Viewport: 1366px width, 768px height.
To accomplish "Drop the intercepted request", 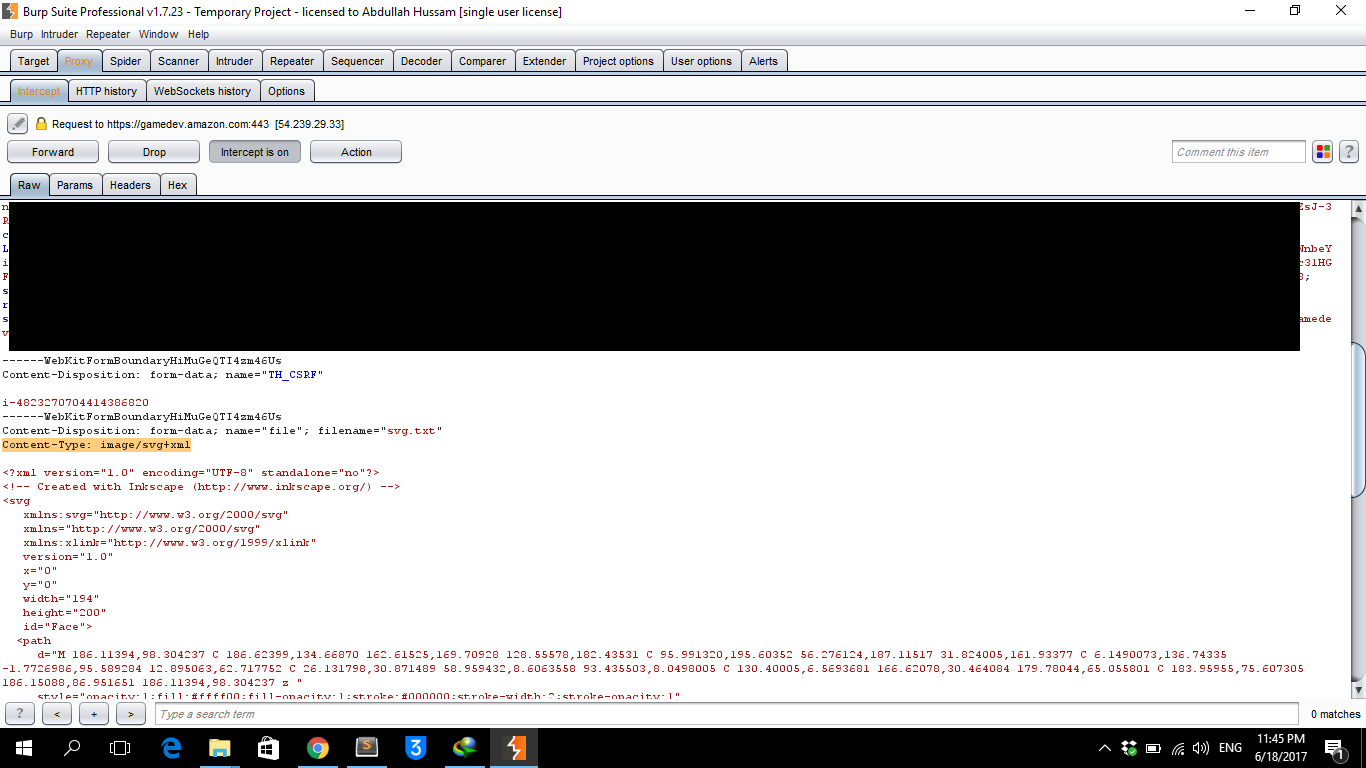I will point(154,152).
